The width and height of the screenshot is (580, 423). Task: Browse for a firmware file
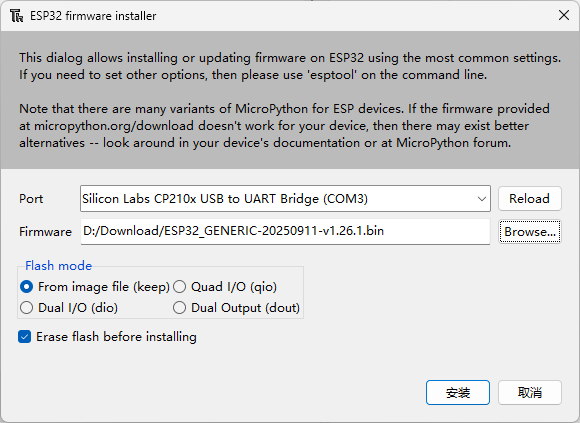coord(530,231)
